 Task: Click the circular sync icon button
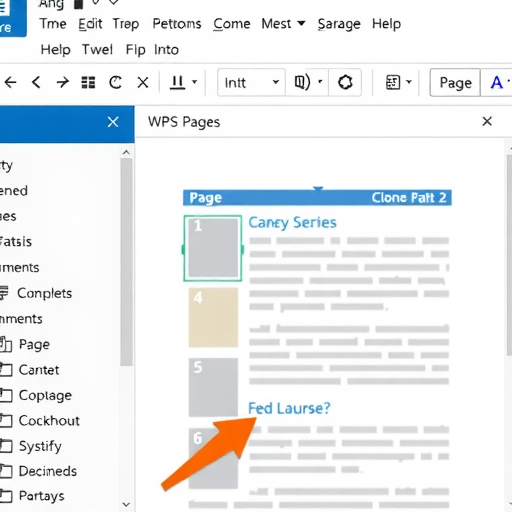[x=345, y=82]
